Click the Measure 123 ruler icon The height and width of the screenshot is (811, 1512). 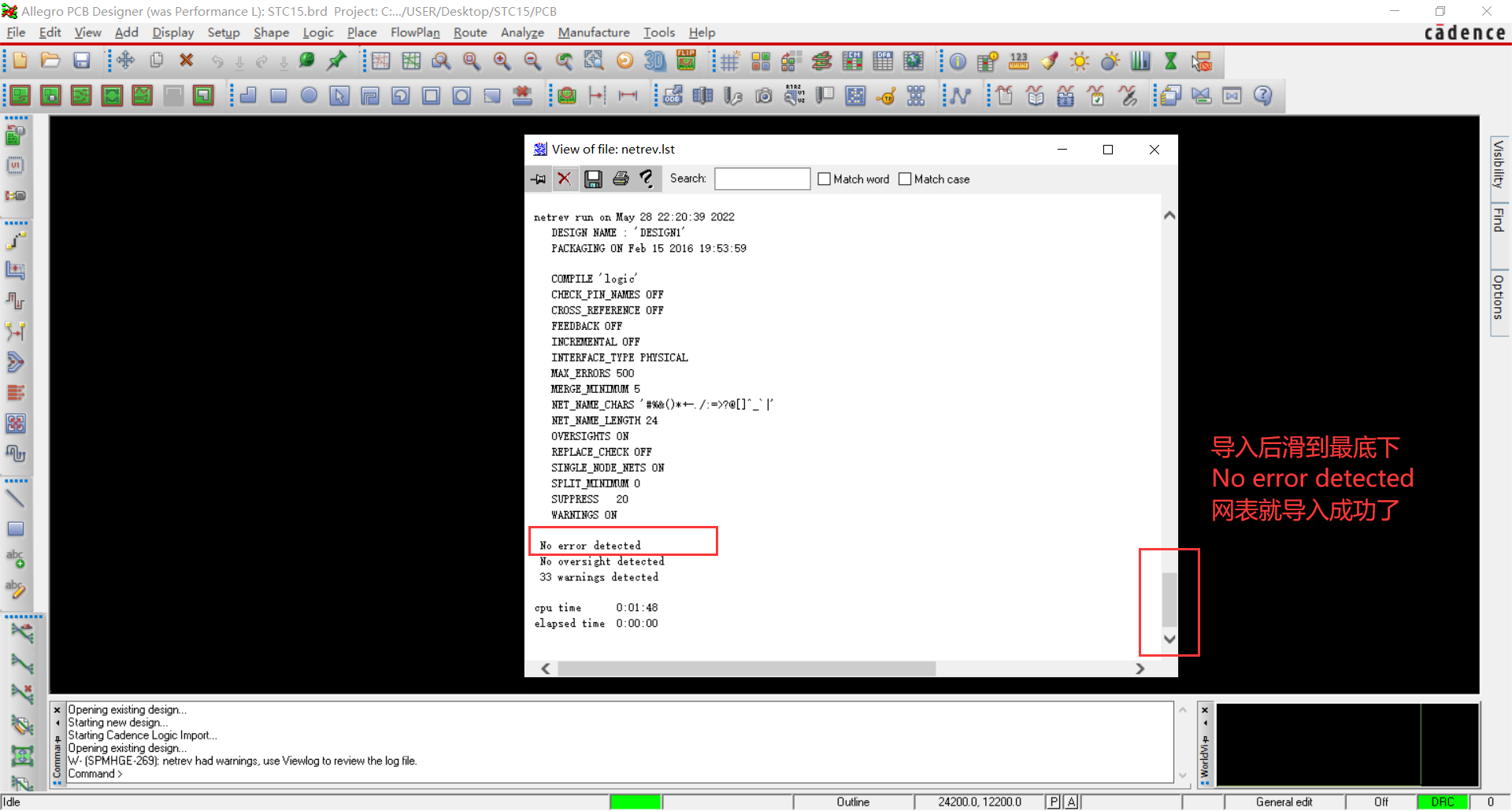tap(1019, 61)
